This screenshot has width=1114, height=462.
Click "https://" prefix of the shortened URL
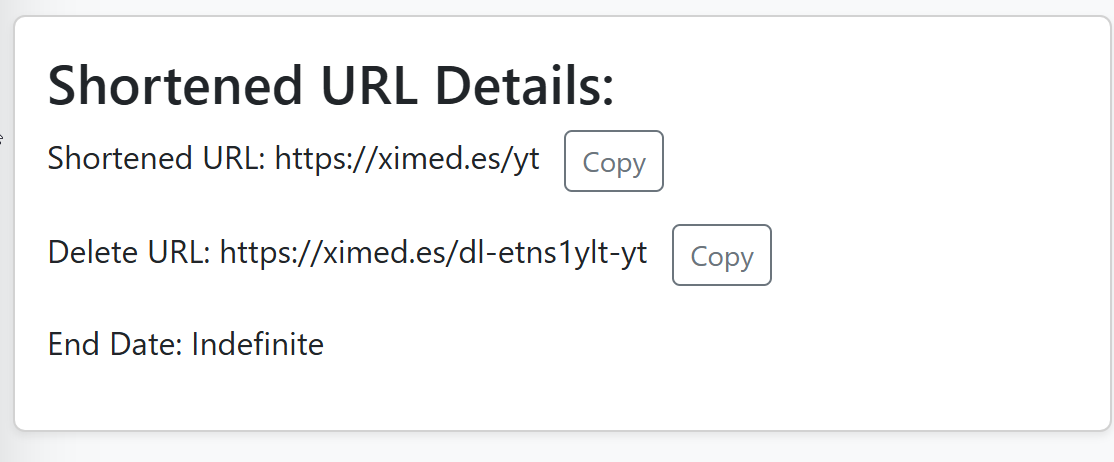[313, 159]
